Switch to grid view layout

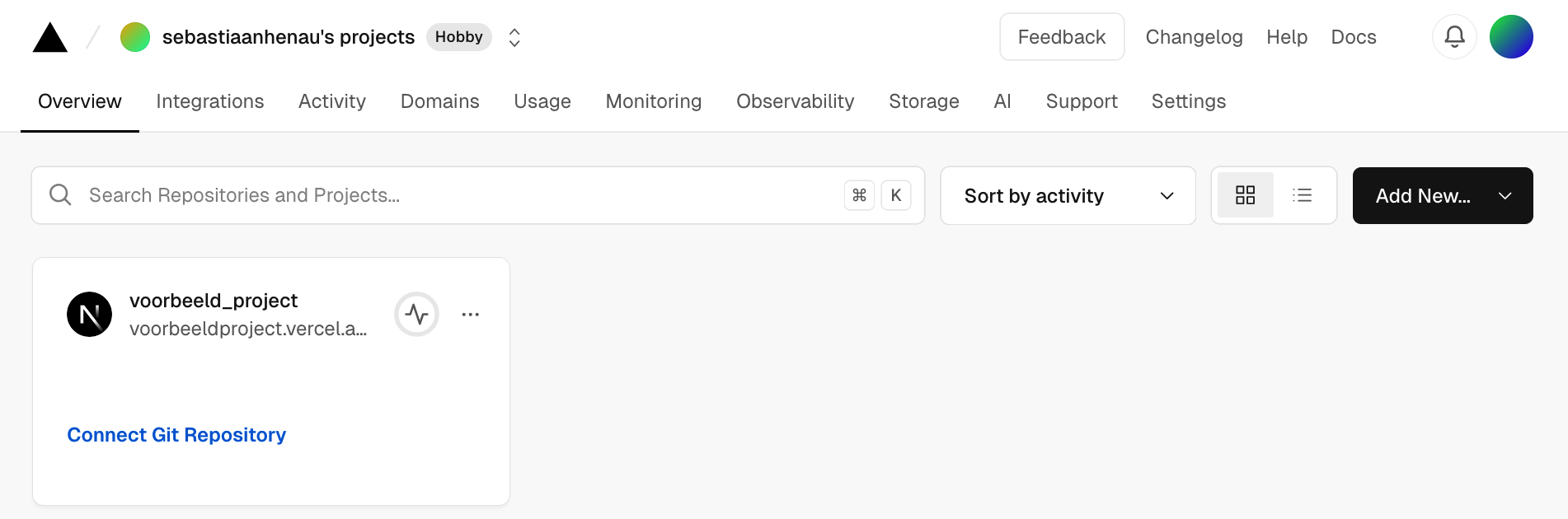(1245, 195)
